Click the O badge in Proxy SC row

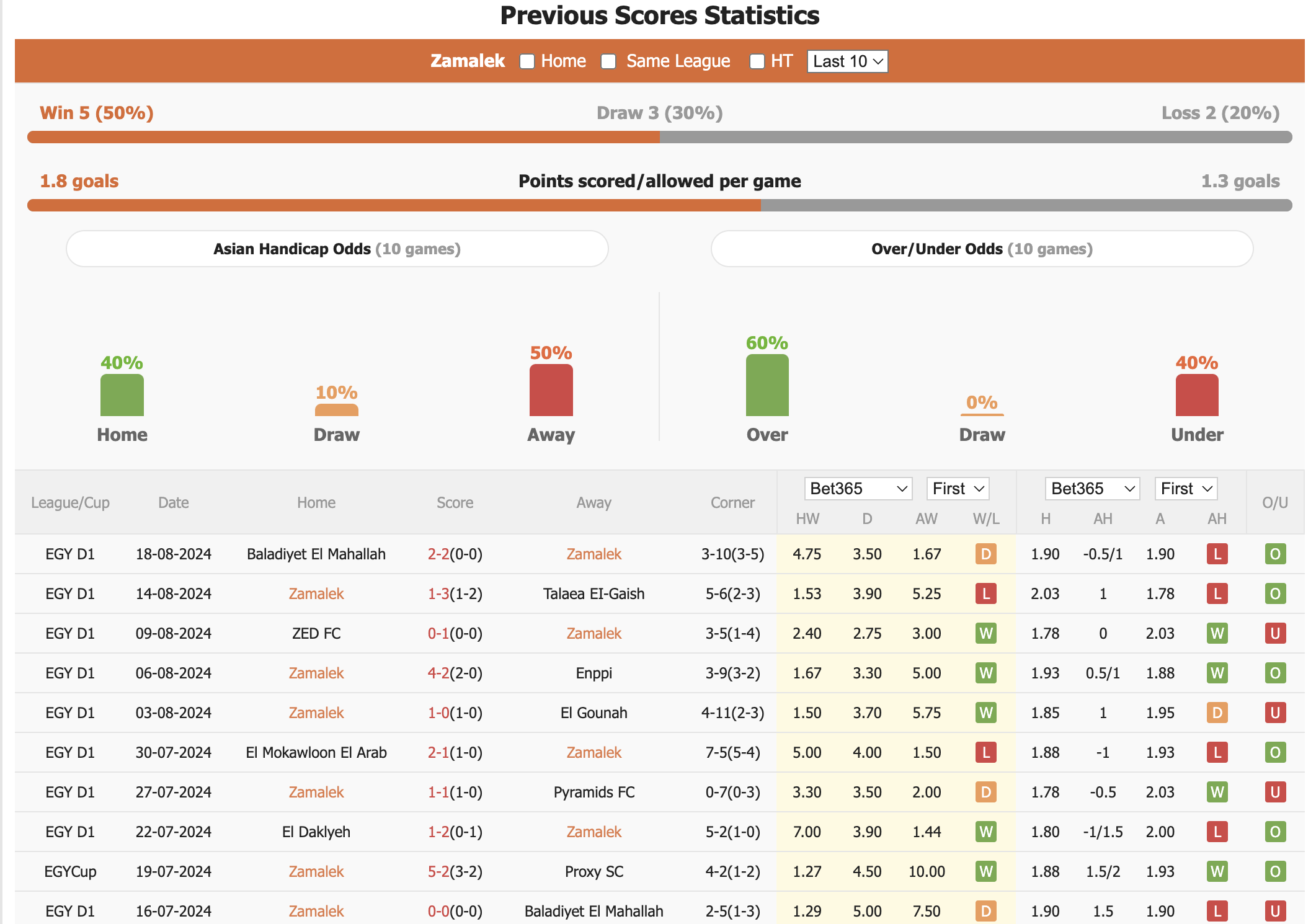[1275, 871]
